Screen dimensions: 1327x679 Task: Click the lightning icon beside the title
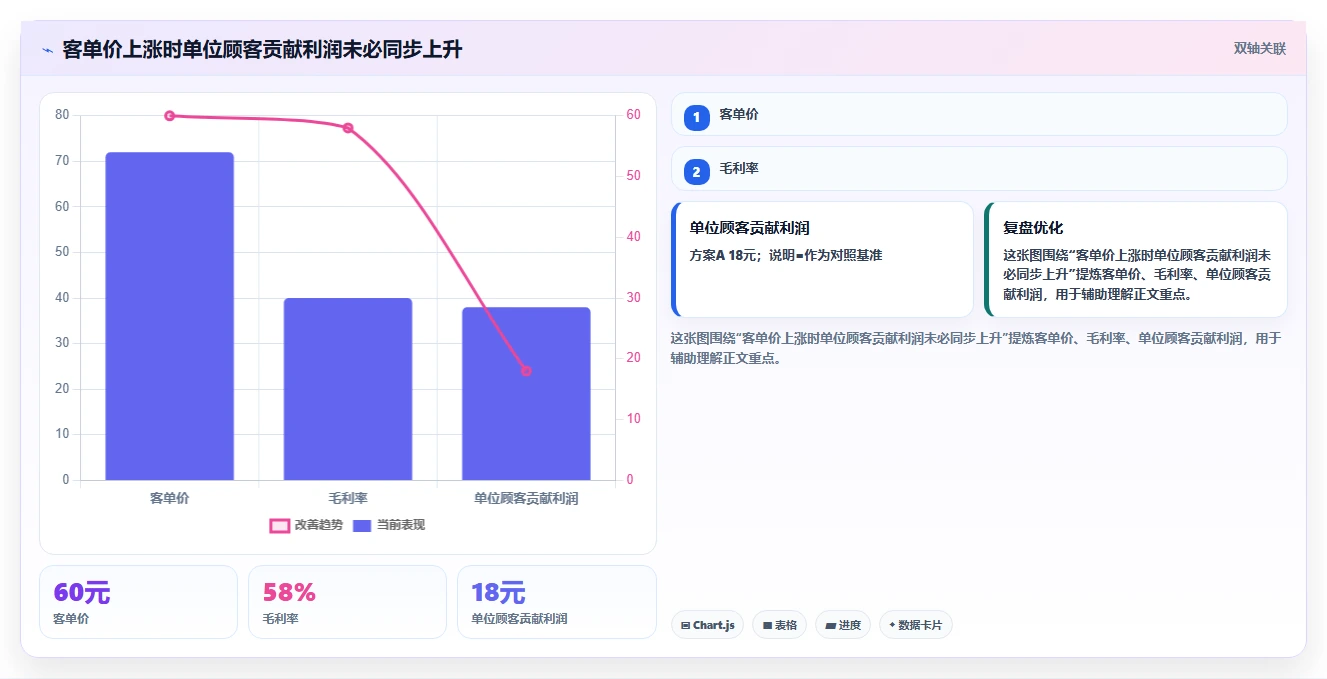tap(47, 50)
